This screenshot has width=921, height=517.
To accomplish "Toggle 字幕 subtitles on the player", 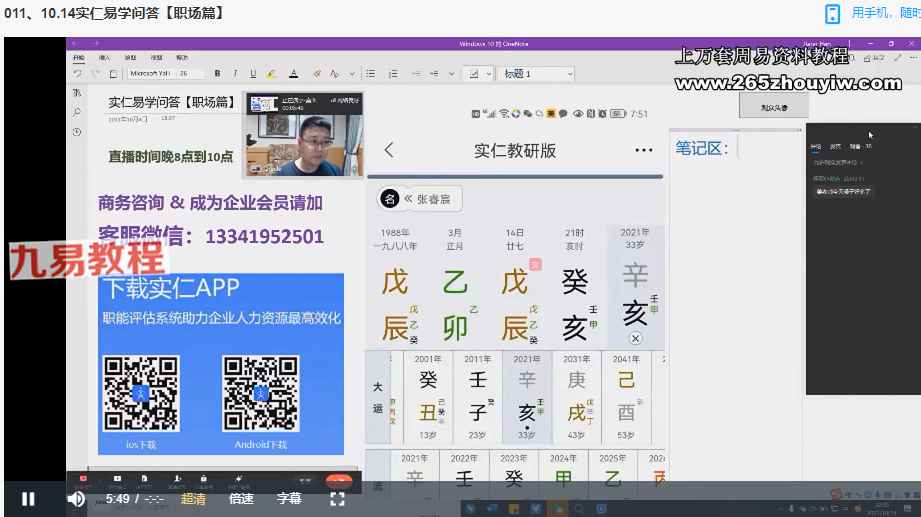I will tap(289, 499).
